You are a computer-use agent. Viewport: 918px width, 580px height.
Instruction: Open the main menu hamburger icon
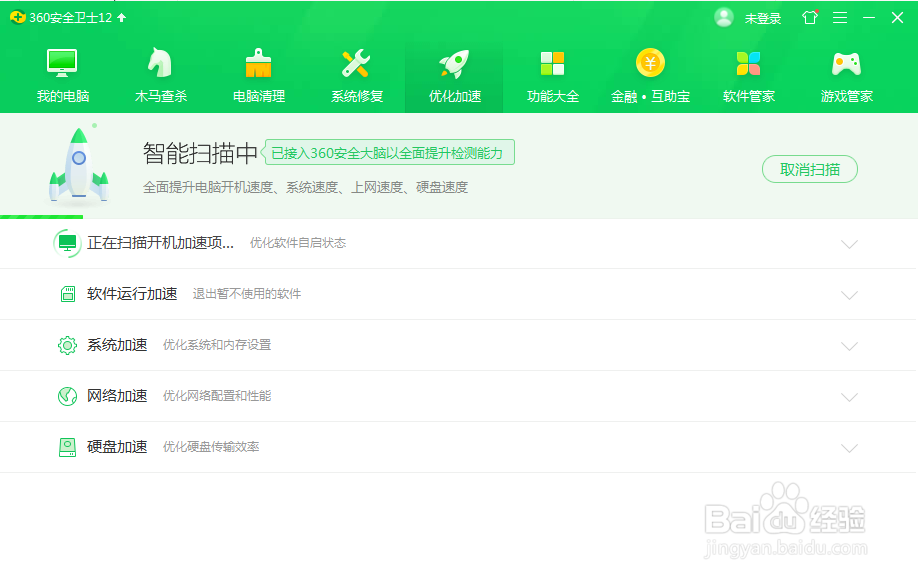point(840,18)
